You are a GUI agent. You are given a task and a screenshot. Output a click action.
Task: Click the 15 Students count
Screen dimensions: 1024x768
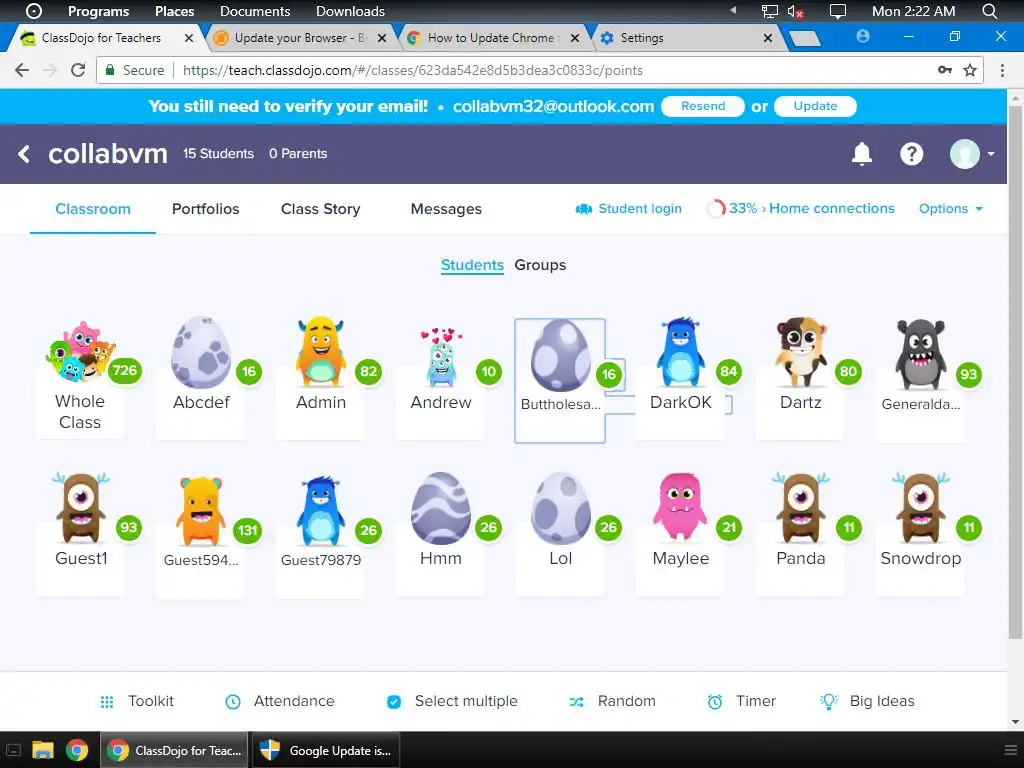coord(218,154)
